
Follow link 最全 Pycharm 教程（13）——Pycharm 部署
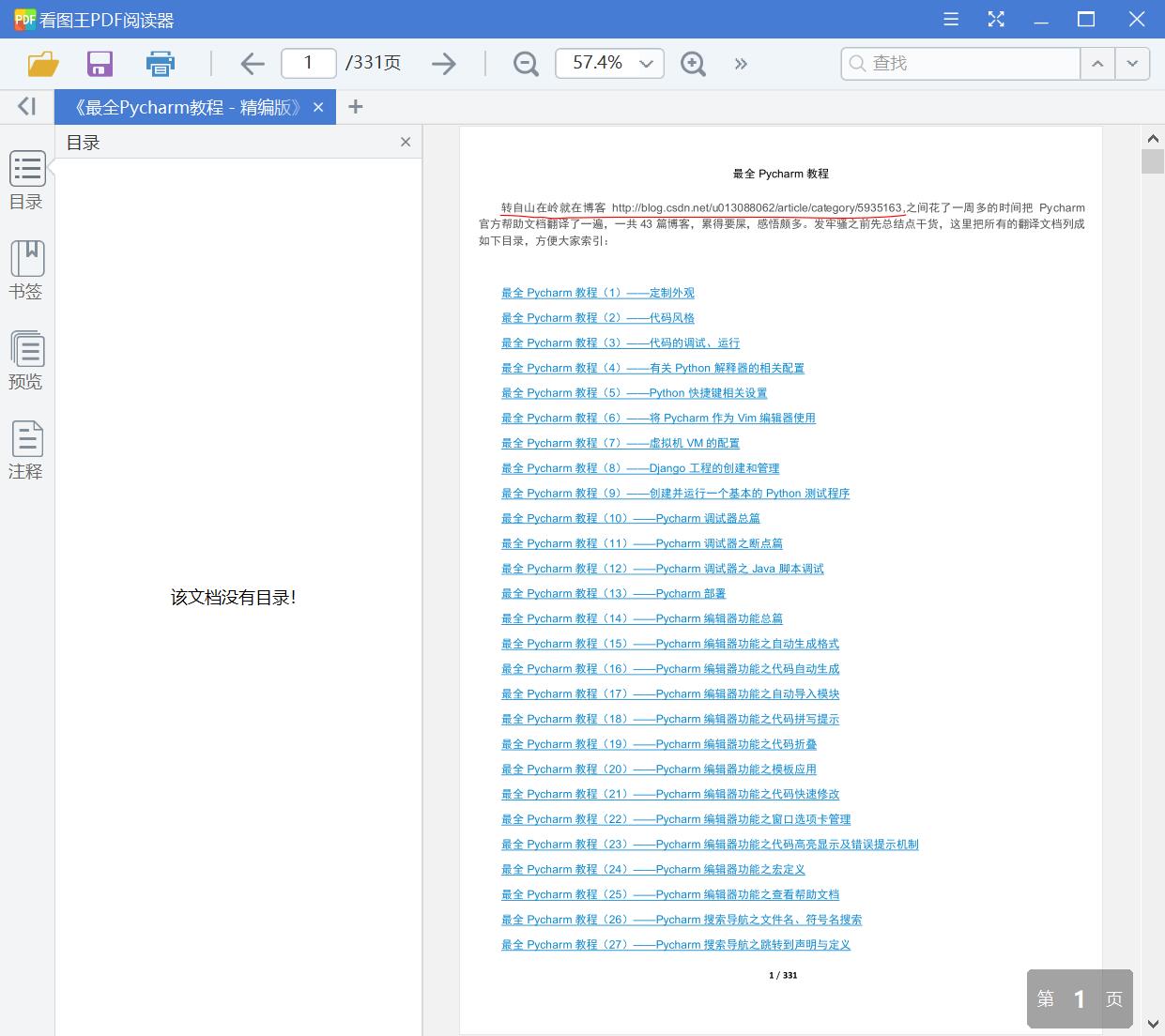coord(613,593)
